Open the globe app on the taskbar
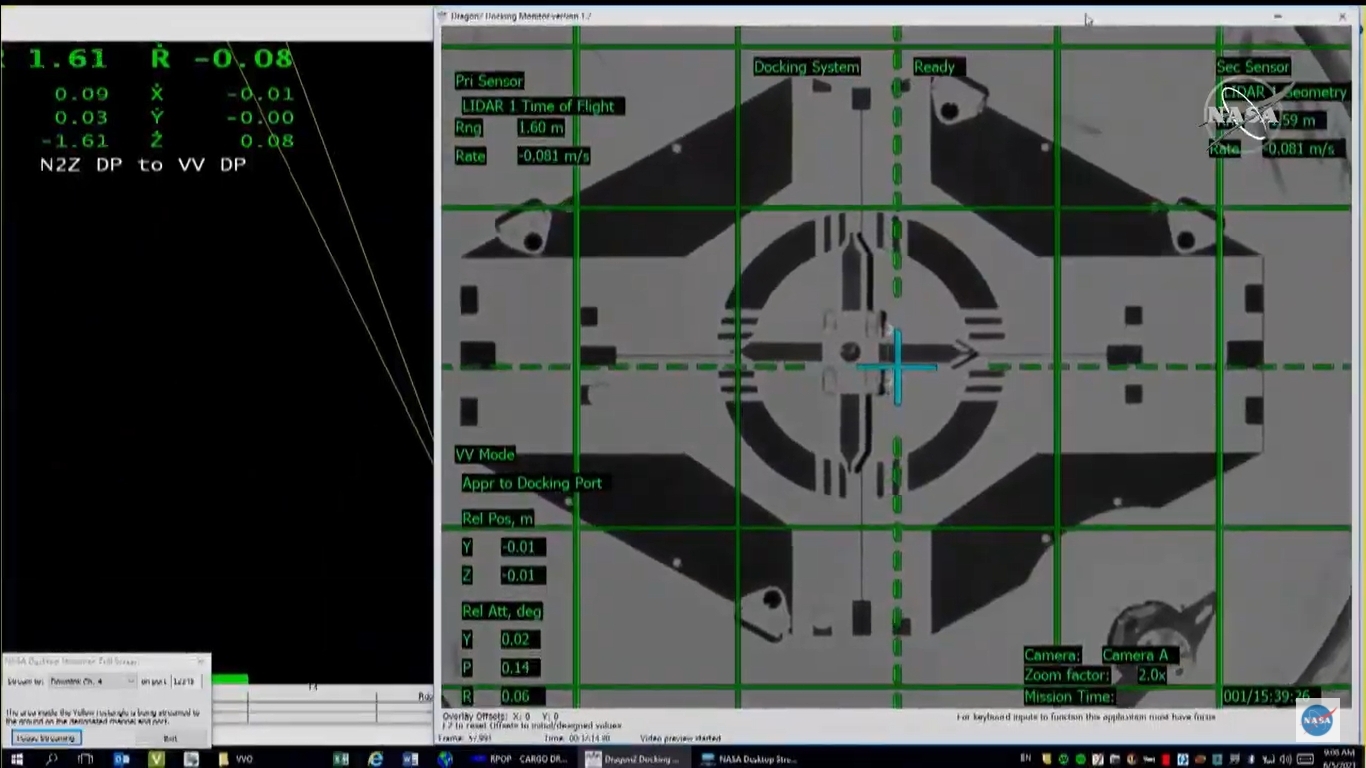1366x768 pixels. (x=446, y=759)
